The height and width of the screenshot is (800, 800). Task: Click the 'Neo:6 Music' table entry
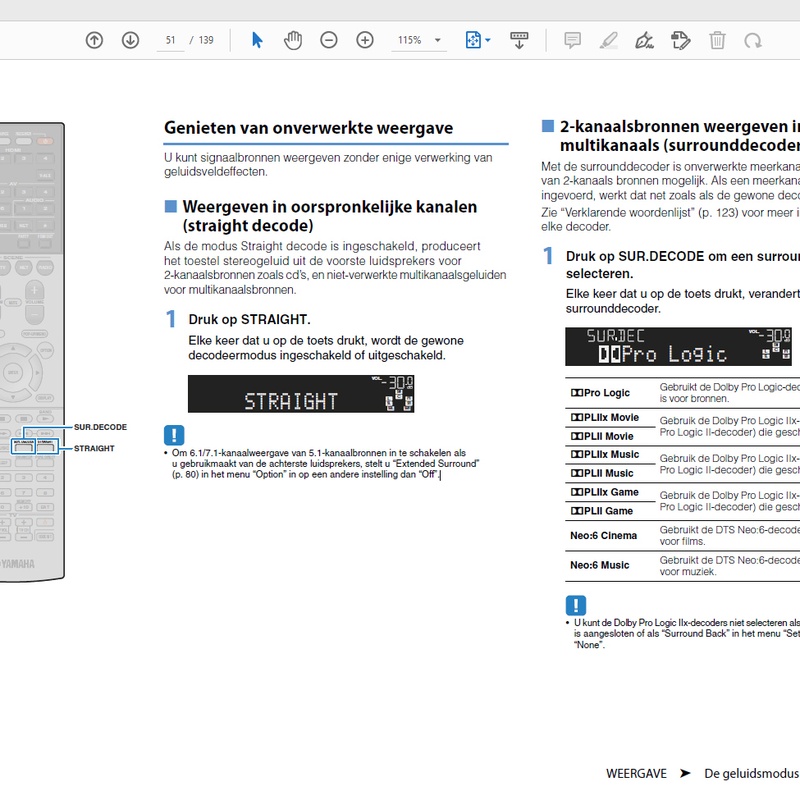[x=600, y=565]
